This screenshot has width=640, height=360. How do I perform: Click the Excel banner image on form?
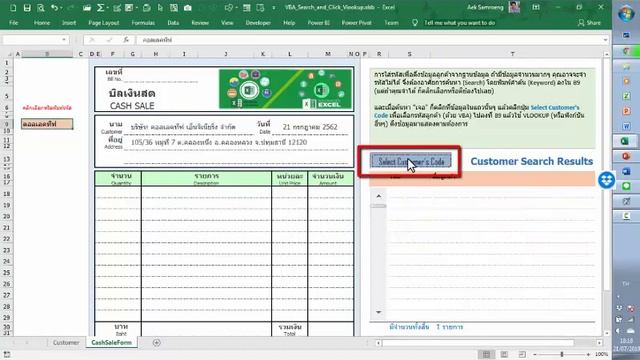285,89
